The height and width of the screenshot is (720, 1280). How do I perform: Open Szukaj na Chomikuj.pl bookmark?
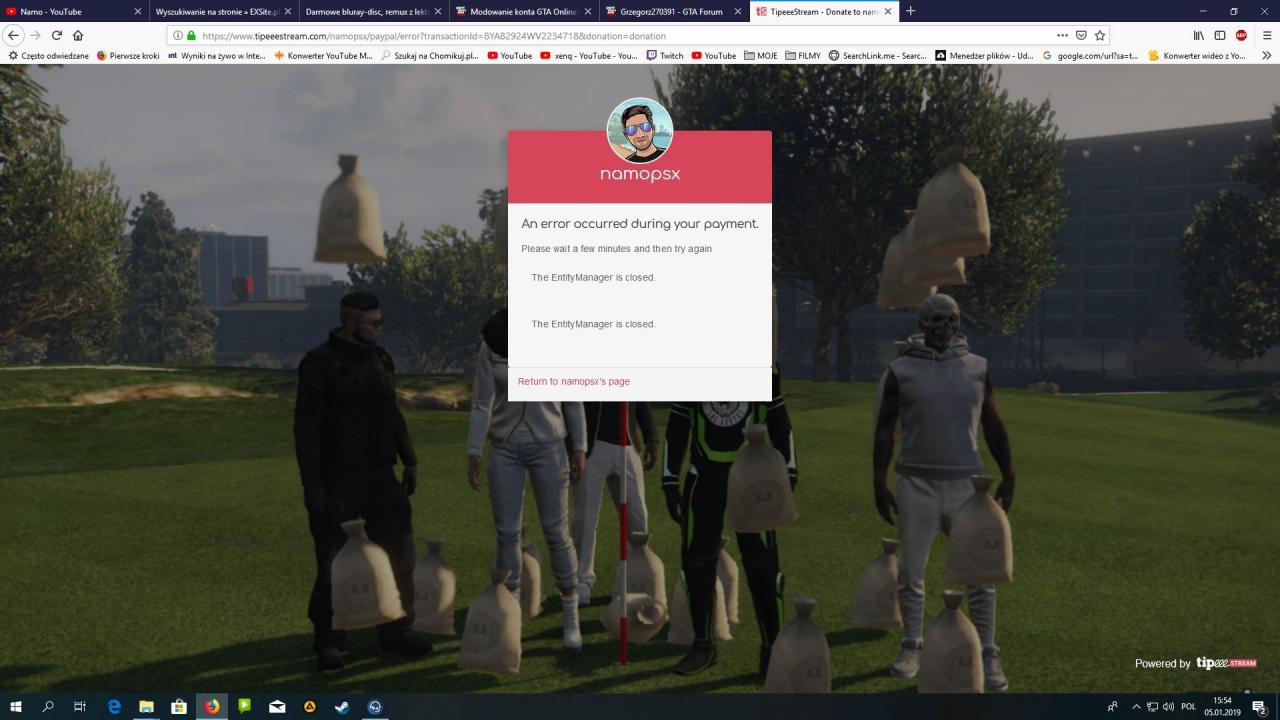[x=430, y=56]
